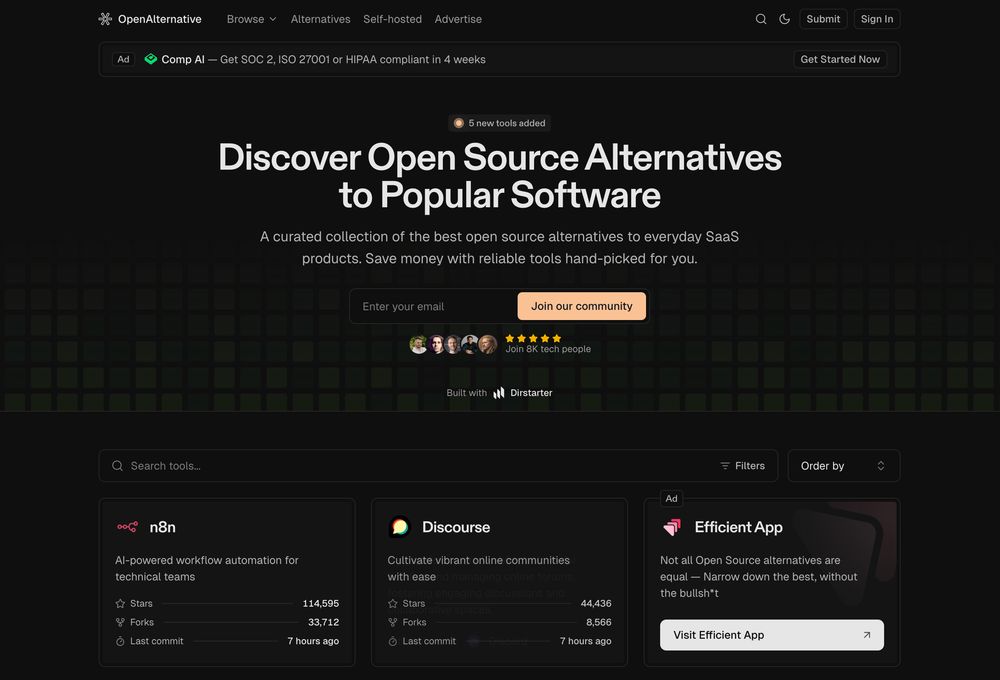Click the 5 new tools added badge

pos(499,123)
